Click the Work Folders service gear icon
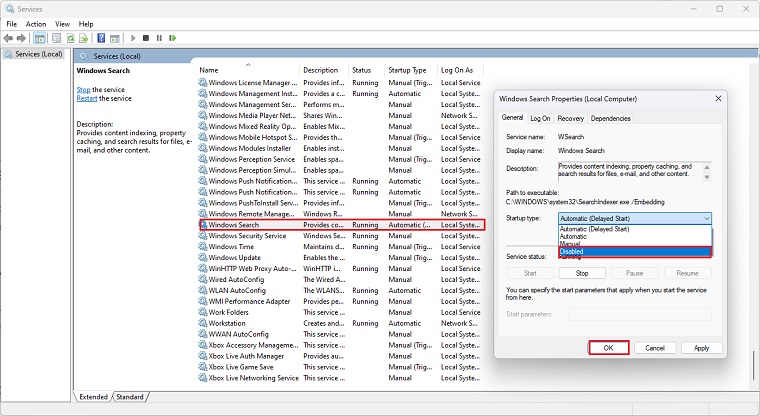This screenshot has height=416, width=760. [203, 312]
